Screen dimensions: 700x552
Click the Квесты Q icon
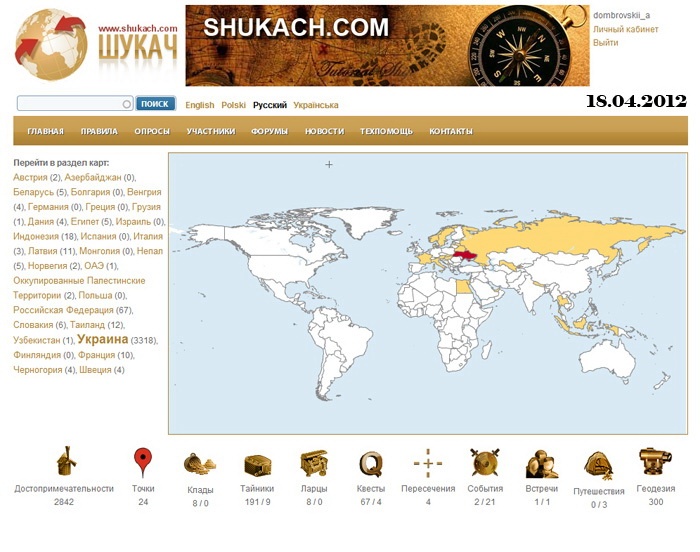(371, 464)
